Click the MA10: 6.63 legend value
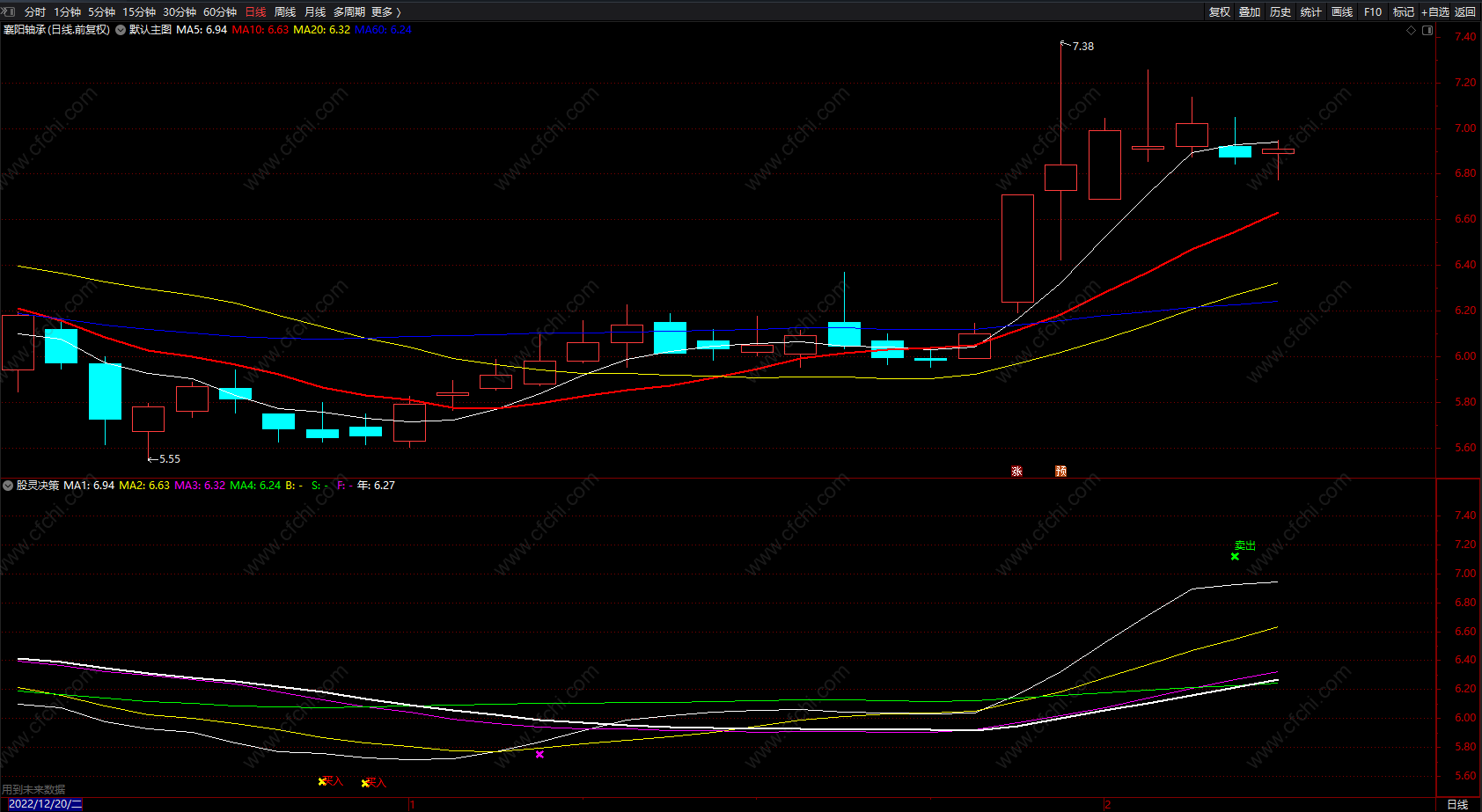Image resolution: width=1482 pixels, height=812 pixels. click(x=260, y=30)
